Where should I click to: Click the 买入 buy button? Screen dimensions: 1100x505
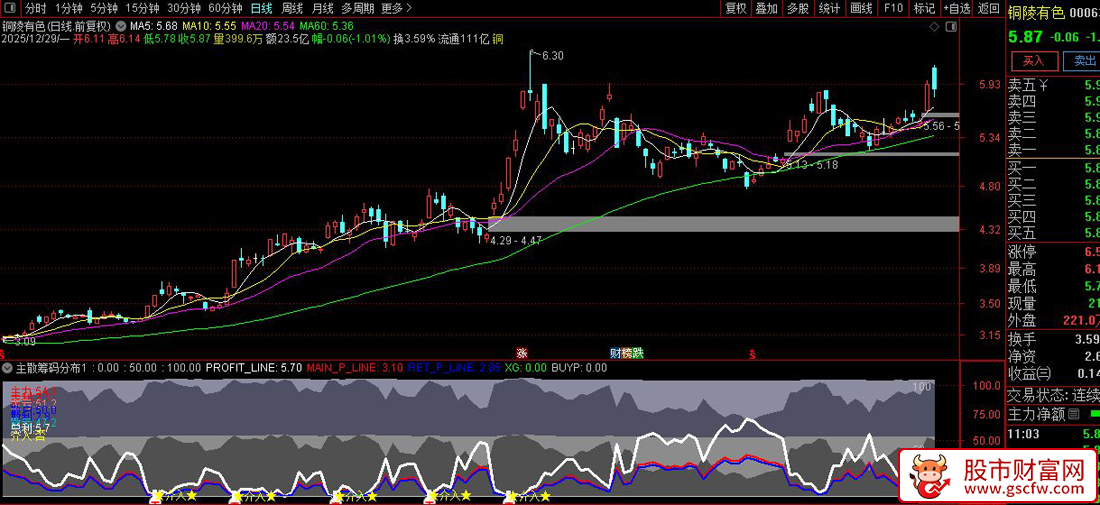(x=1032, y=61)
